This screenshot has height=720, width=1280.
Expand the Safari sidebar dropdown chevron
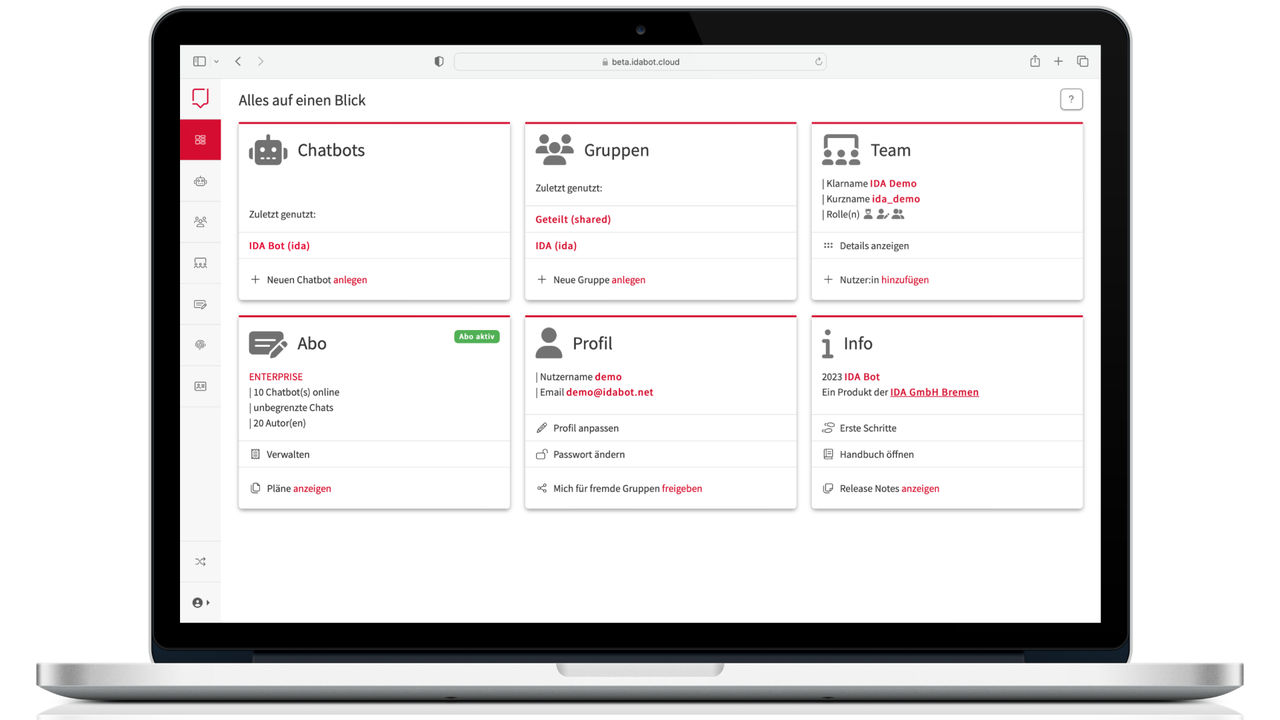point(216,62)
